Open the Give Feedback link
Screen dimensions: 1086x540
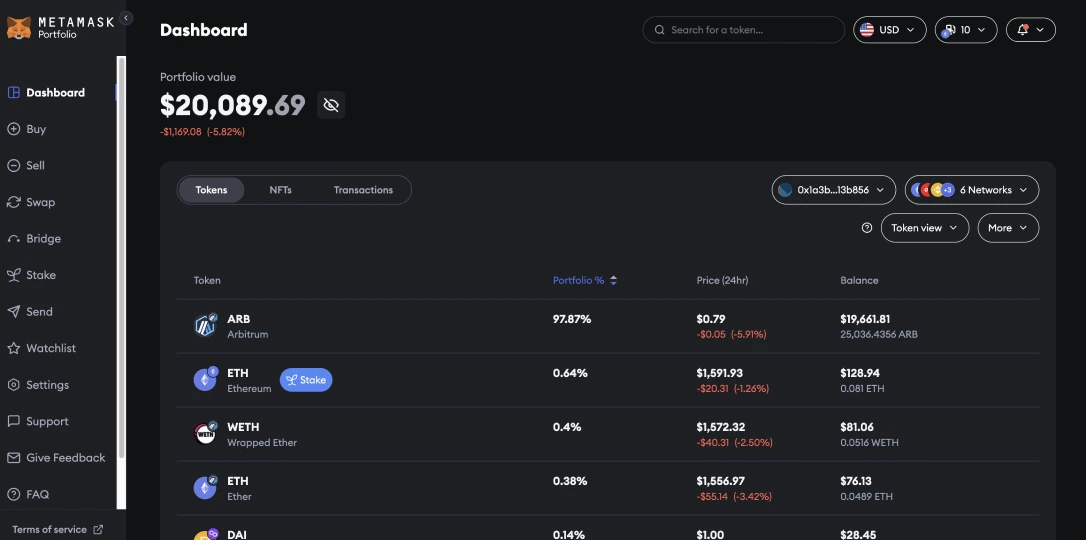(66, 458)
